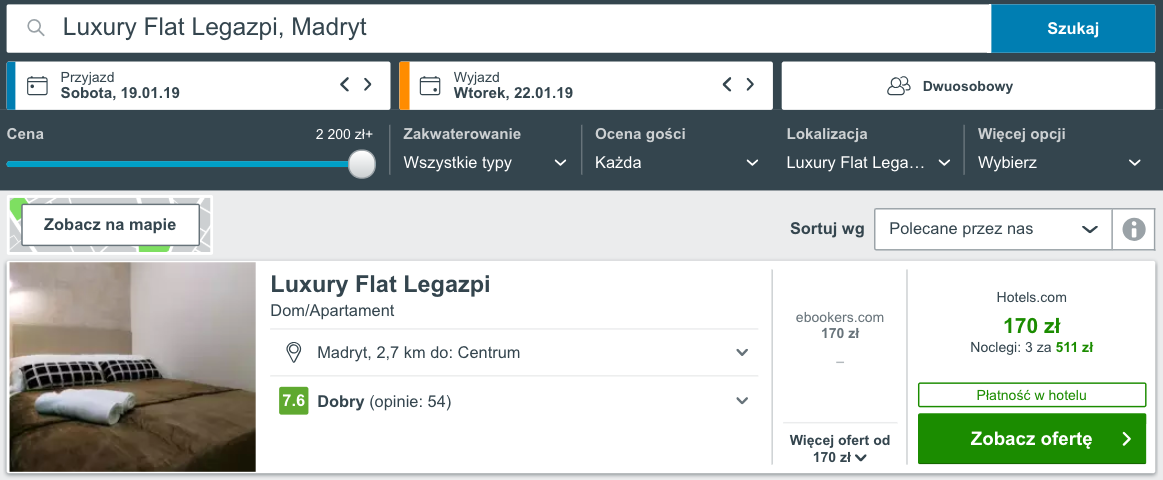Image resolution: width=1163 pixels, height=480 pixels.
Task: Open Więcej opcji Wybierz dropdown
Action: [x=1060, y=163]
